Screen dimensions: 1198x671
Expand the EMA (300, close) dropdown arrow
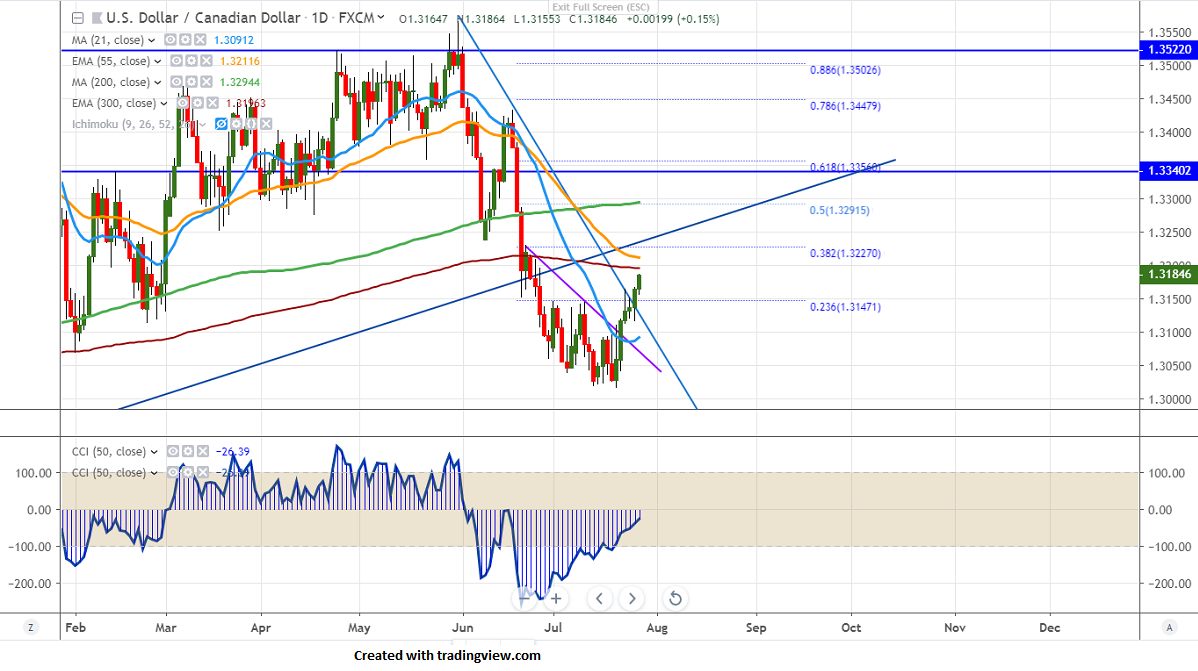(x=164, y=104)
